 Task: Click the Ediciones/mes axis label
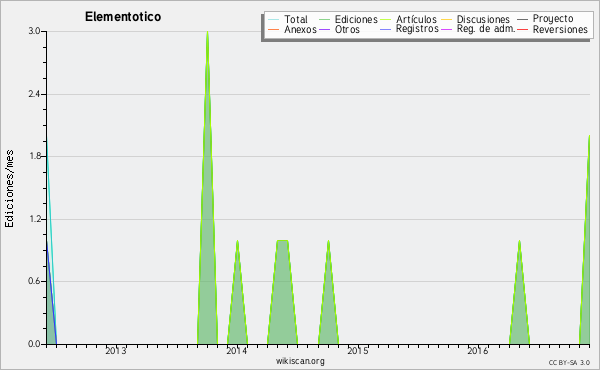[x=9, y=189]
